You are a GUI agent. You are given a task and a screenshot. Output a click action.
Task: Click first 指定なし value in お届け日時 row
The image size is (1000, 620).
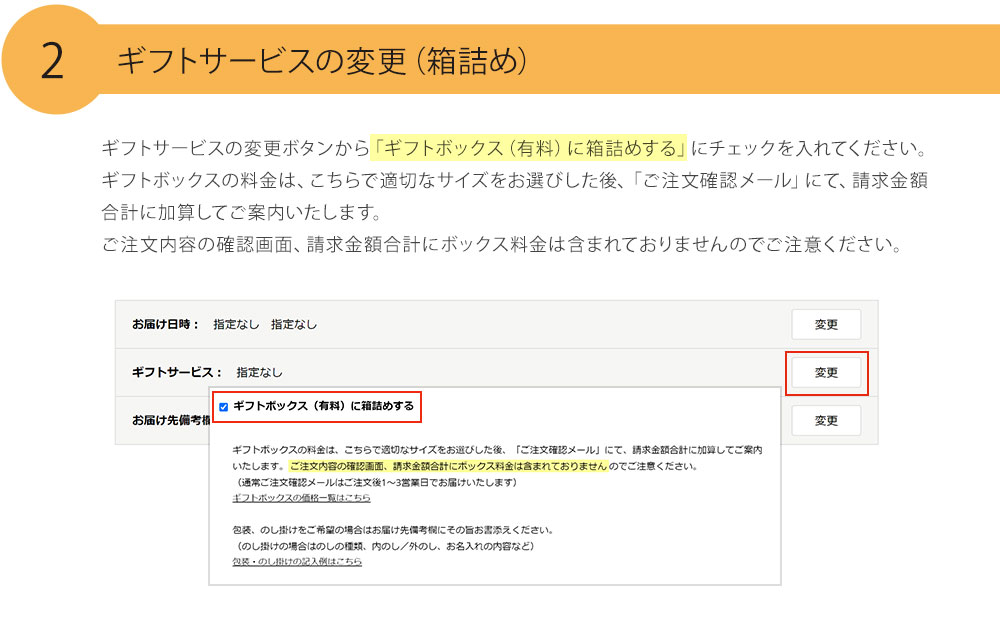[x=236, y=324]
